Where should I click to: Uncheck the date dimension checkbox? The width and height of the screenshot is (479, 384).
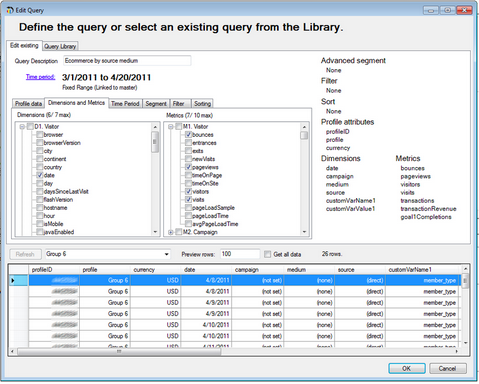click(40, 175)
